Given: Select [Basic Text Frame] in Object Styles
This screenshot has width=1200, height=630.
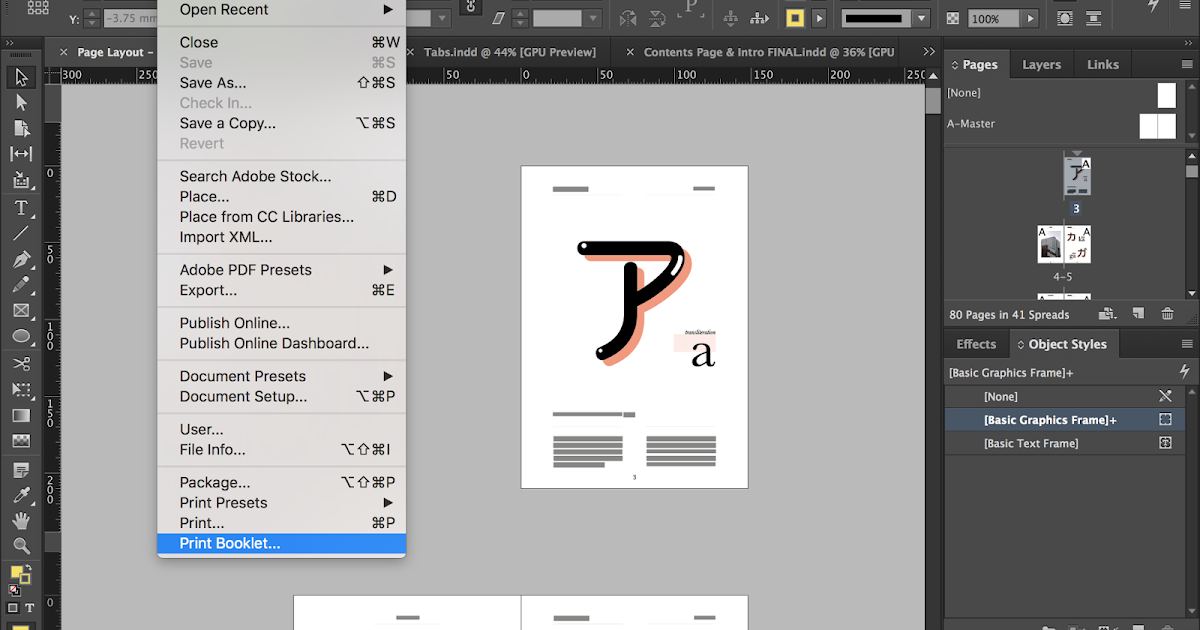Looking at the screenshot, I should (x=1030, y=443).
